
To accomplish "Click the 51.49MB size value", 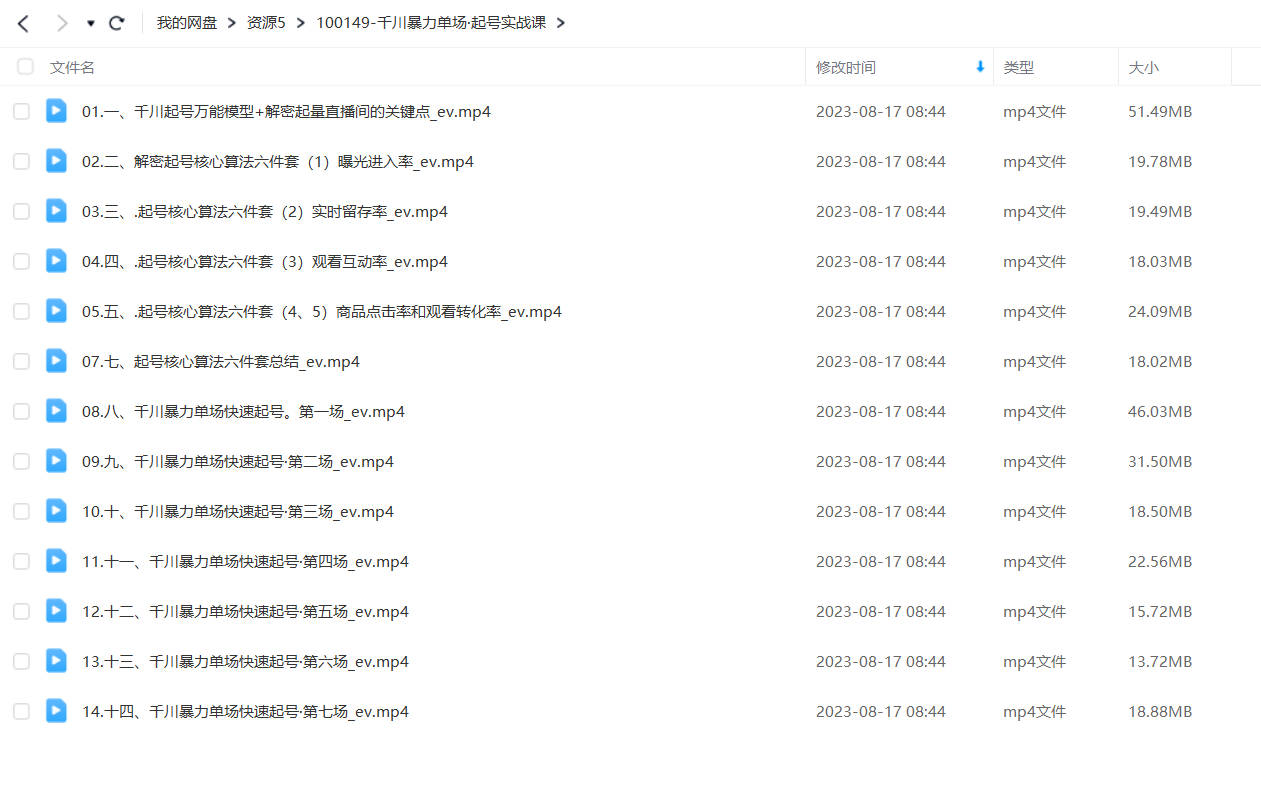I will [1160, 111].
